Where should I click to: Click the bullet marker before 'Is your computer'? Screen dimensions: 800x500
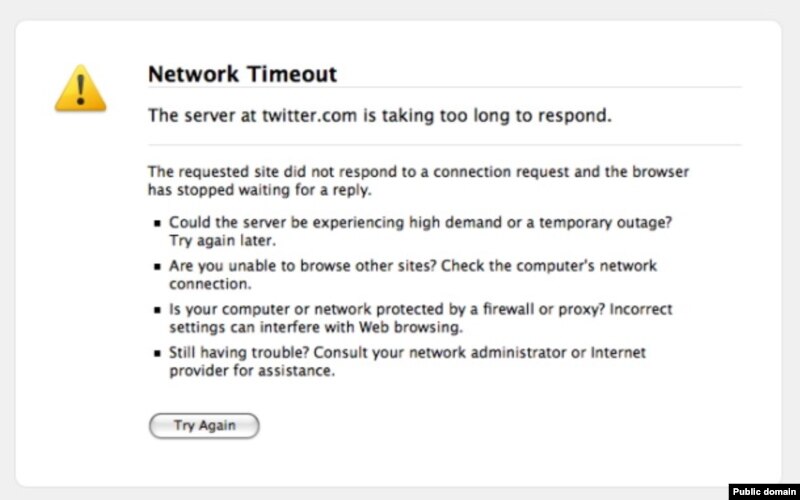point(156,311)
